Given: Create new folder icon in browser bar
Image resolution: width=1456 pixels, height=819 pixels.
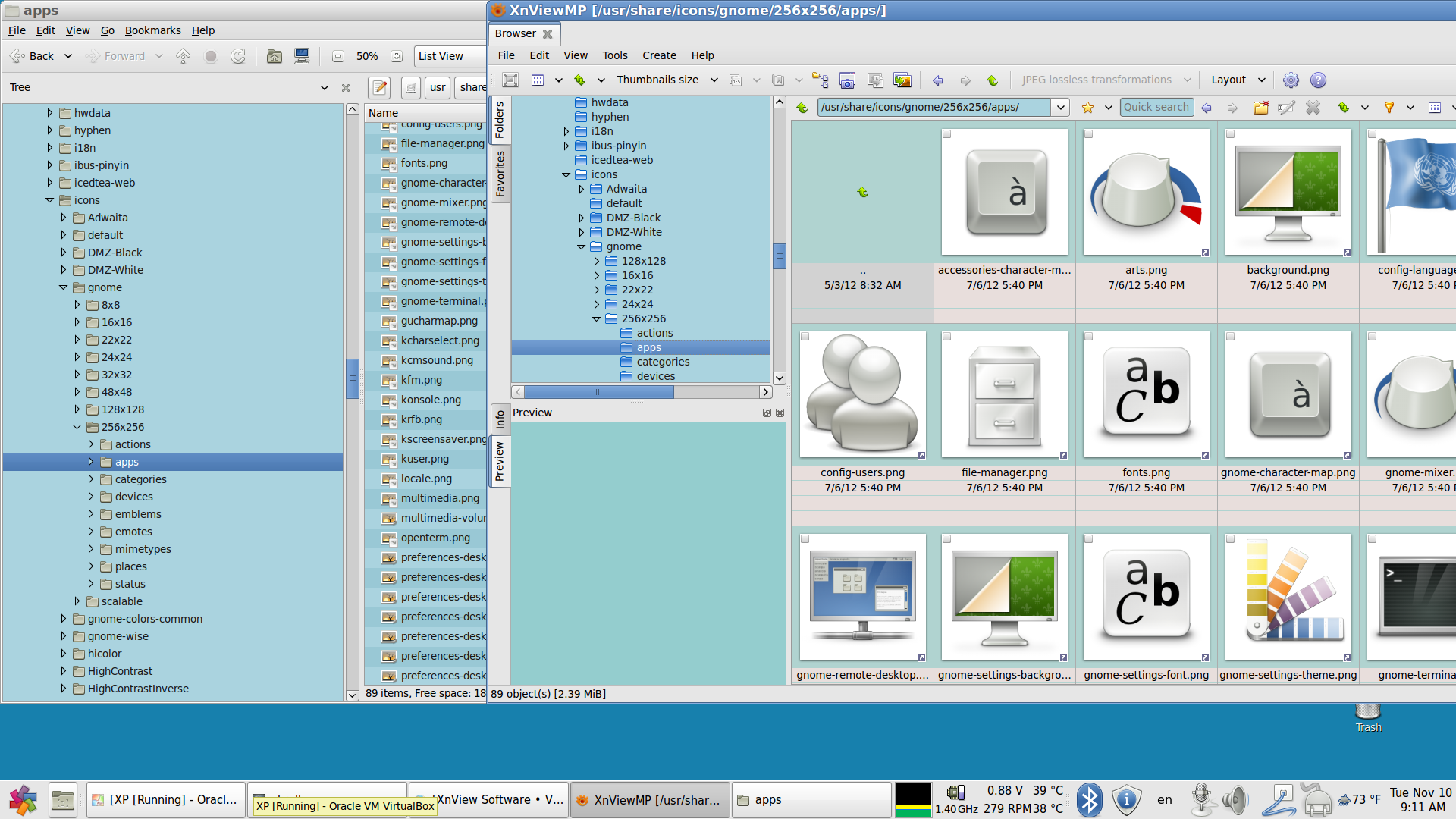Looking at the screenshot, I should (x=1260, y=108).
